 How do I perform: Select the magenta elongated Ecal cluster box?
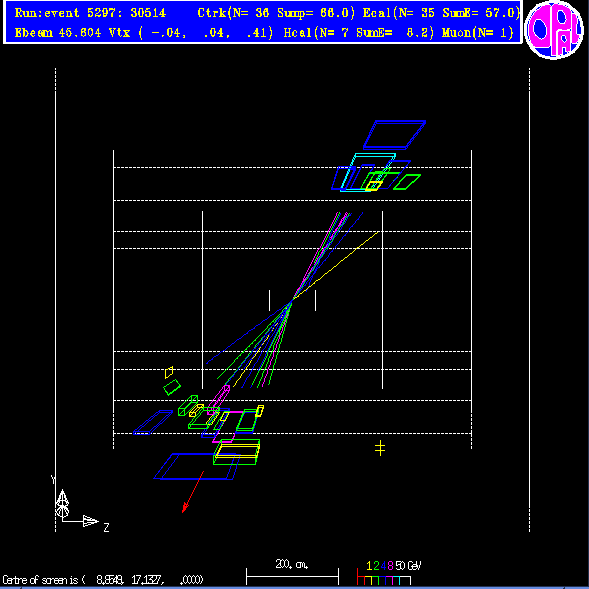pos(219,400)
